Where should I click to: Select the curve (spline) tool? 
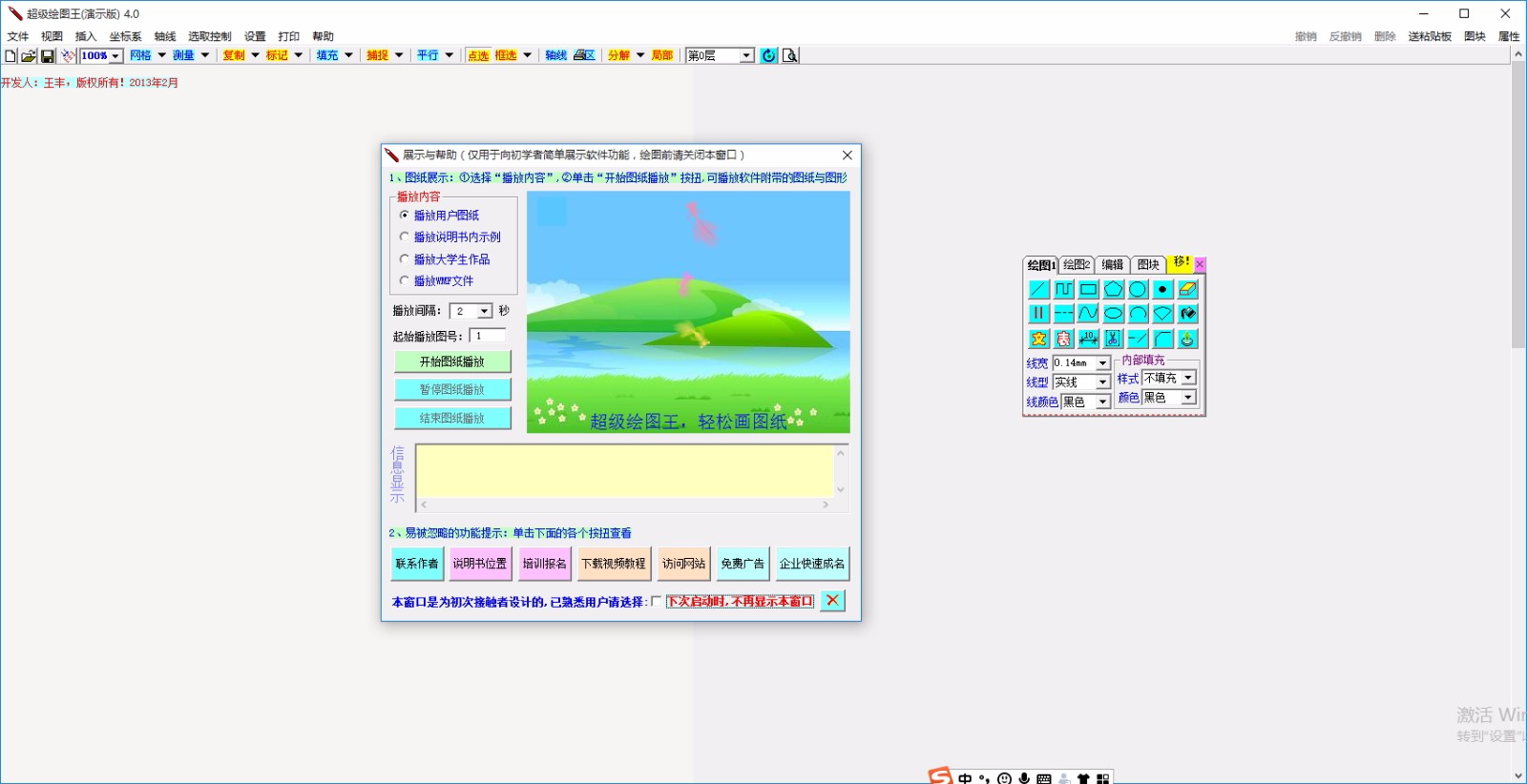(1088, 314)
